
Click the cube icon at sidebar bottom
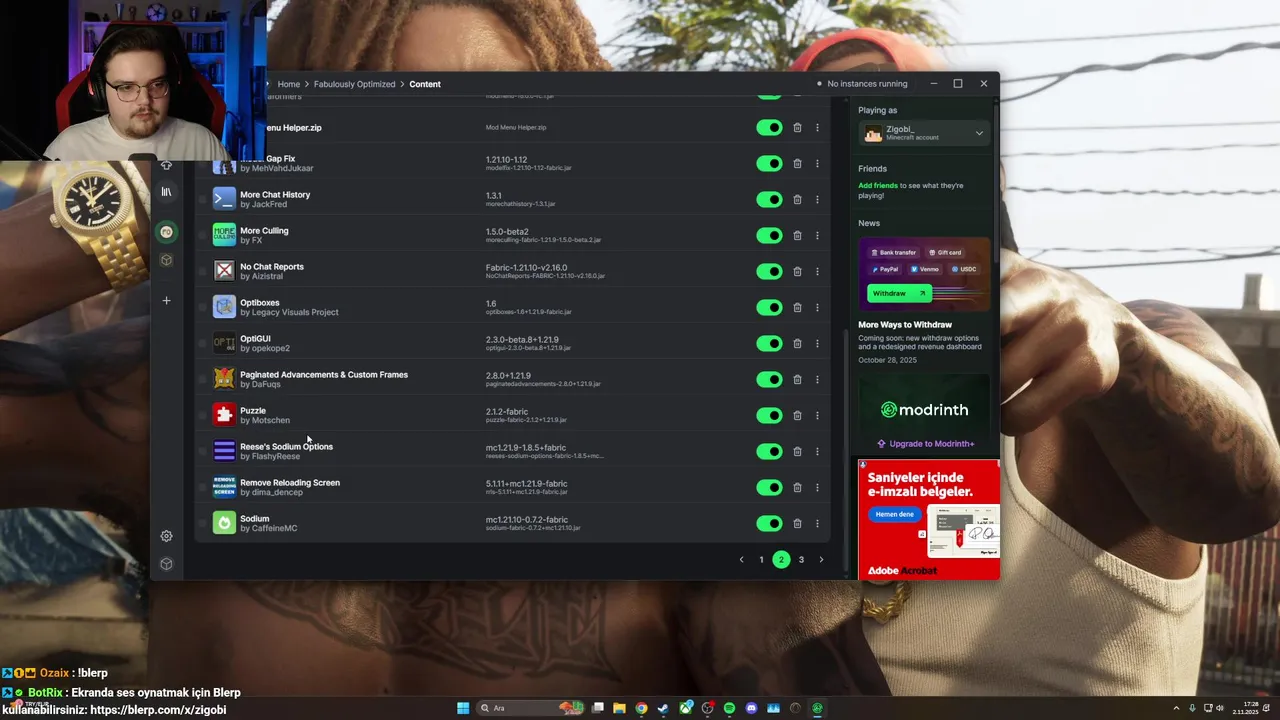[x=166, y=564]
